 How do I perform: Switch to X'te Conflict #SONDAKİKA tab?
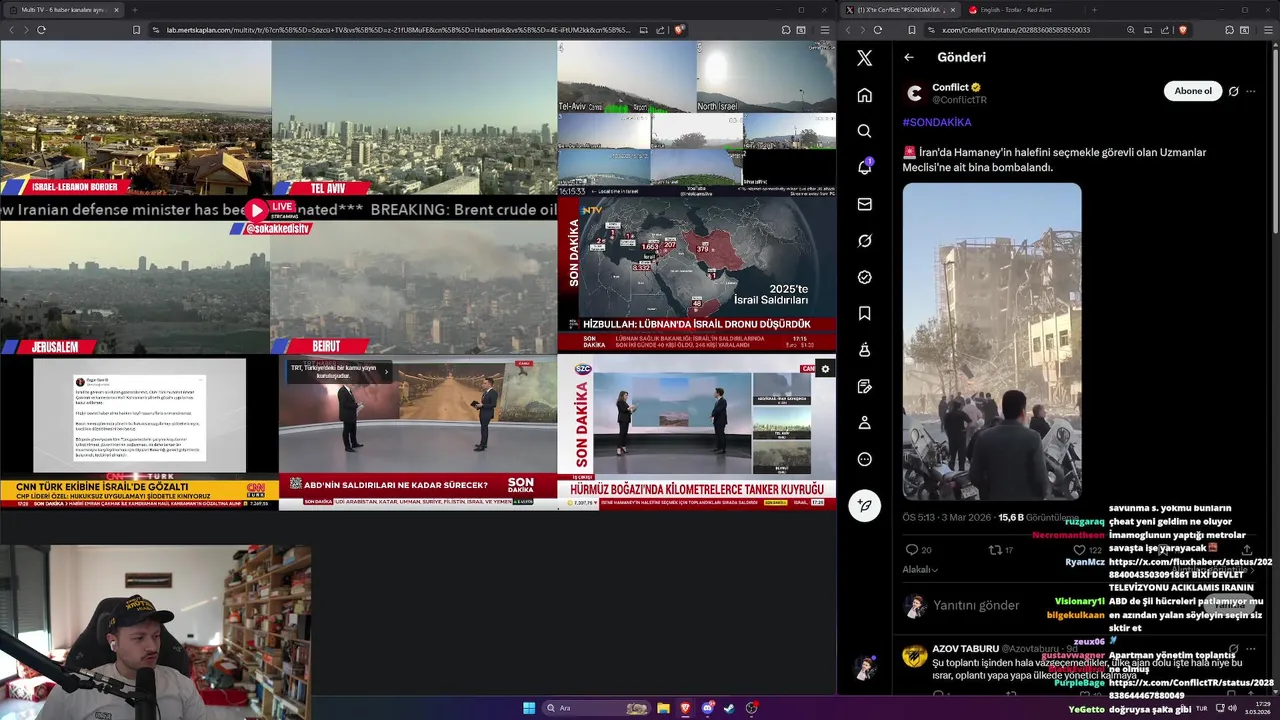902,10
